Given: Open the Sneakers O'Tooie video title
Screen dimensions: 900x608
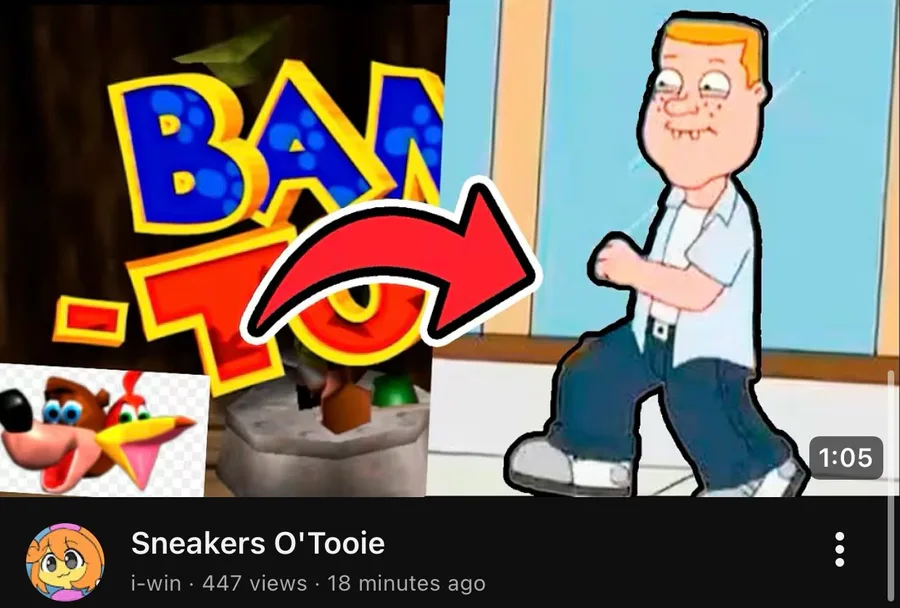Looking at the screenshot, I should click(258, 543).
